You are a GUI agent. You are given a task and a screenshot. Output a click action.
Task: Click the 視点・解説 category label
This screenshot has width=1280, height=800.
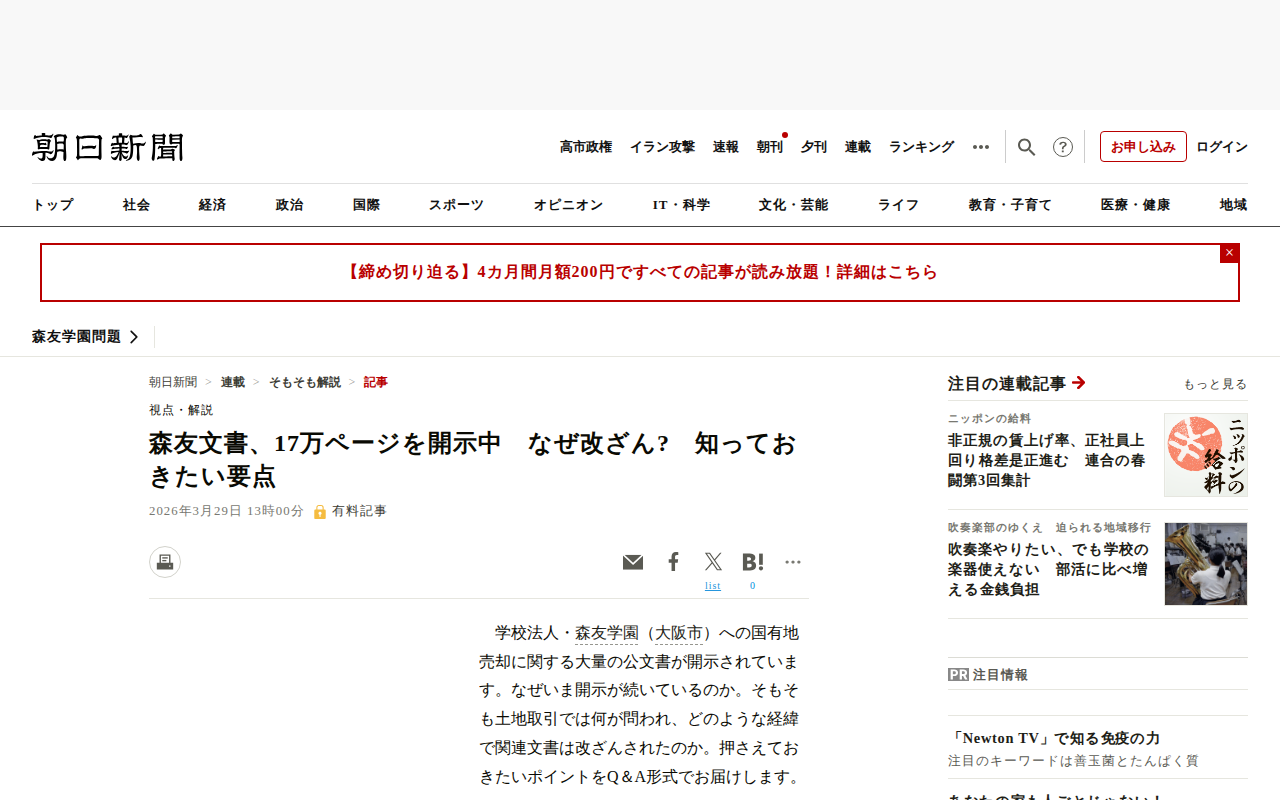[x=181, y=410]
